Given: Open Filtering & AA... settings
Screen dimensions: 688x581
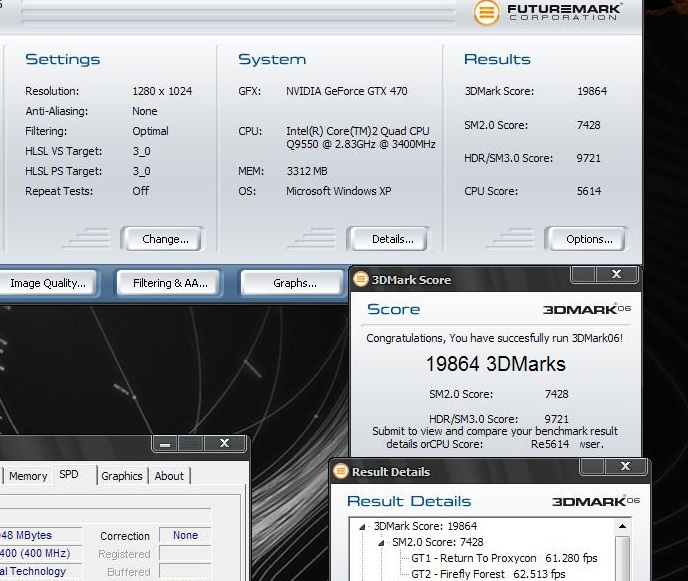Looking at the screenshot, I should pos(169,283).
